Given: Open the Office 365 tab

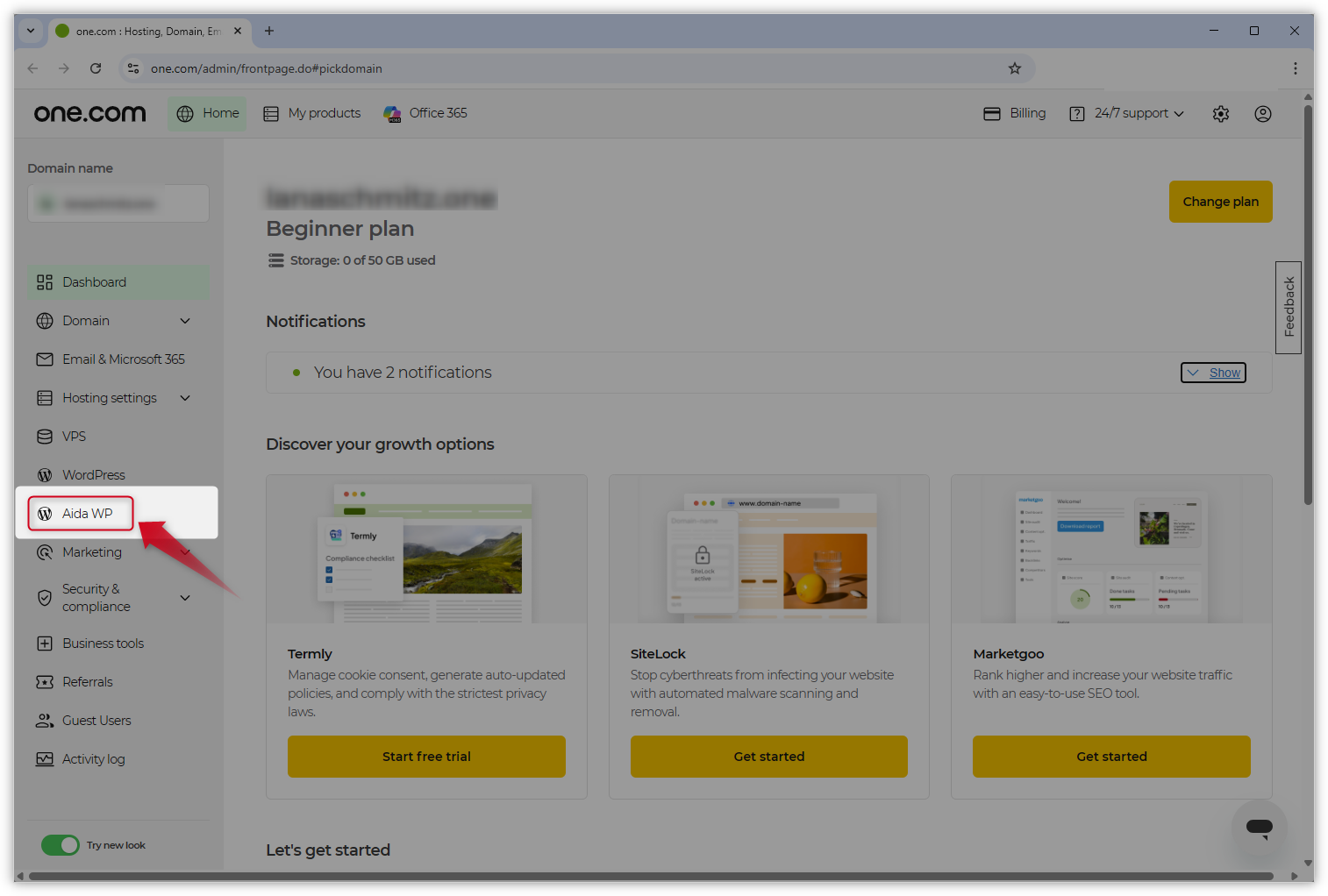Looking at the screenshot, I should pos(425,114).
